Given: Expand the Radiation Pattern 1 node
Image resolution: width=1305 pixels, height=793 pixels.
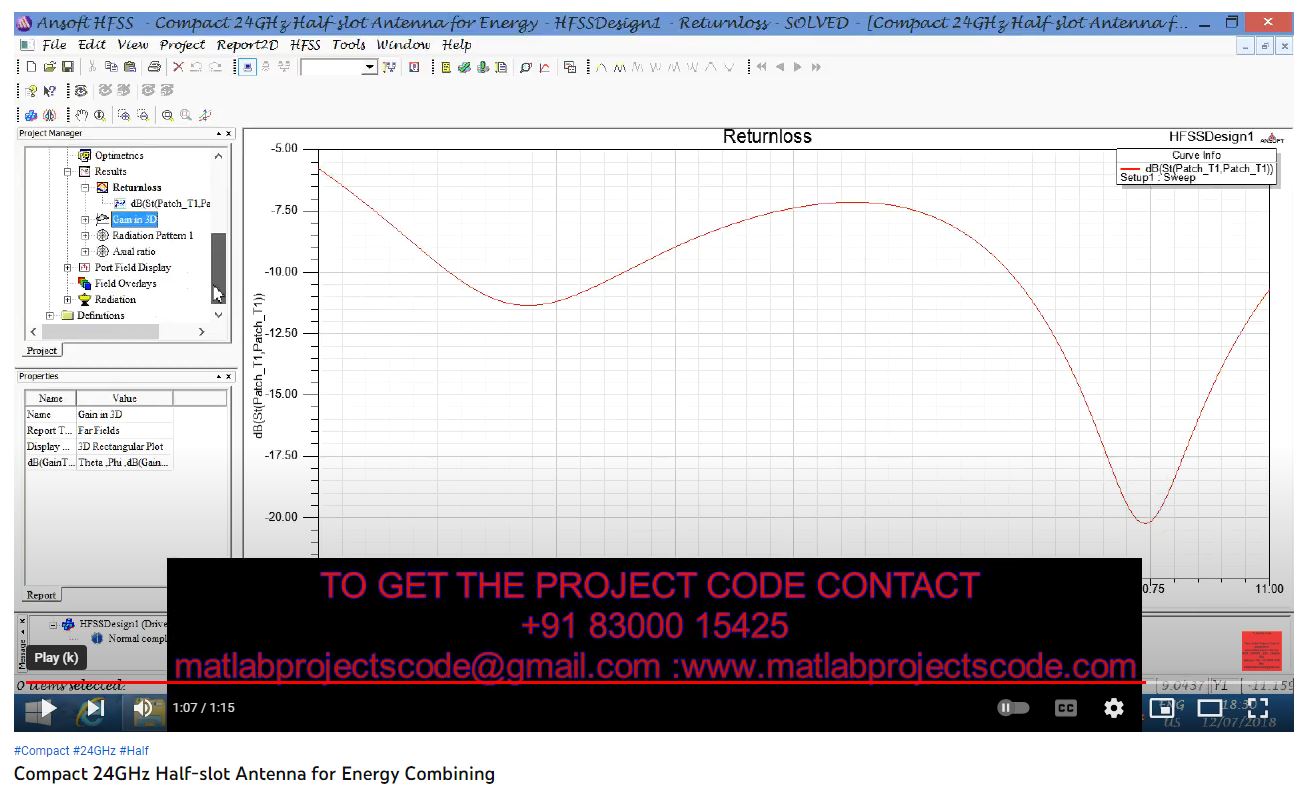Looking at the screenshot, I should click(86, 236).
